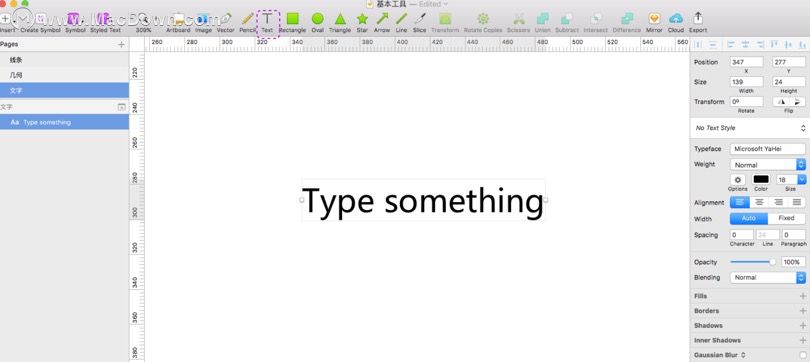Select the Star shape tool
The width and height of the screenshot is (810, 362).
click(362, 23)
